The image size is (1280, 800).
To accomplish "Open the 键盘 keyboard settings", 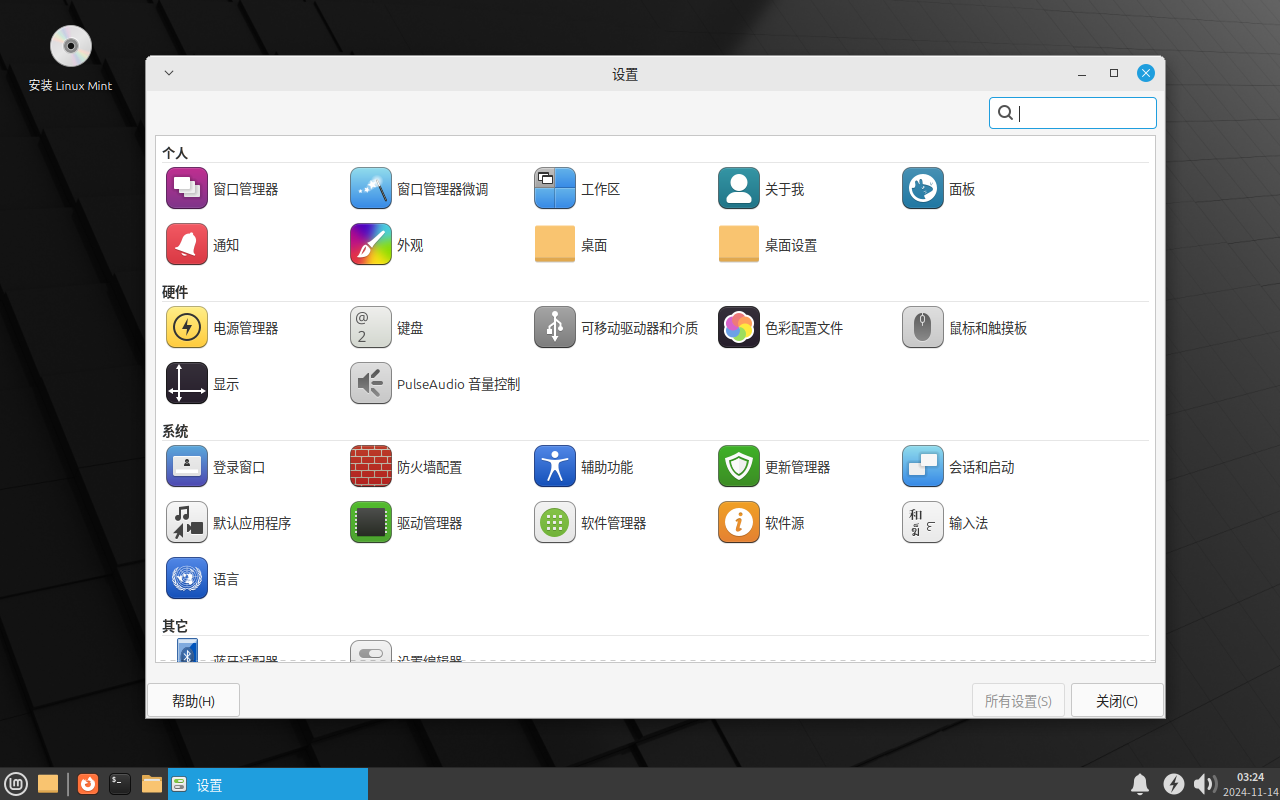I will (x=386, y=328).
